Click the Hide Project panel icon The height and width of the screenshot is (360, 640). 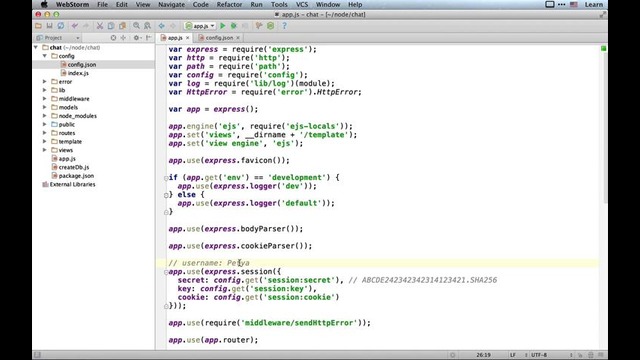point(149,38)
